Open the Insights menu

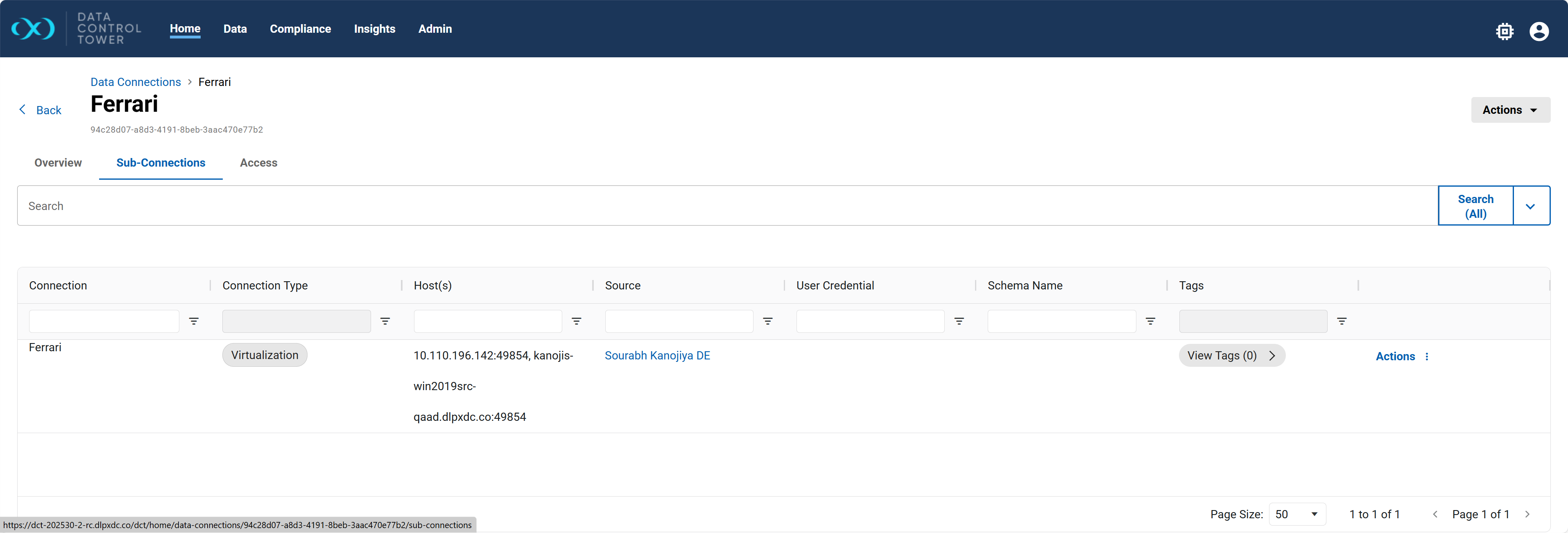[x=374, y=29]
